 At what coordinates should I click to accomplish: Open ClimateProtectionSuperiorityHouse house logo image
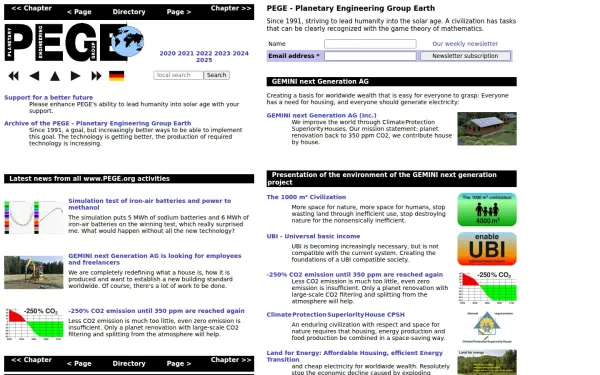coord(487,327)
